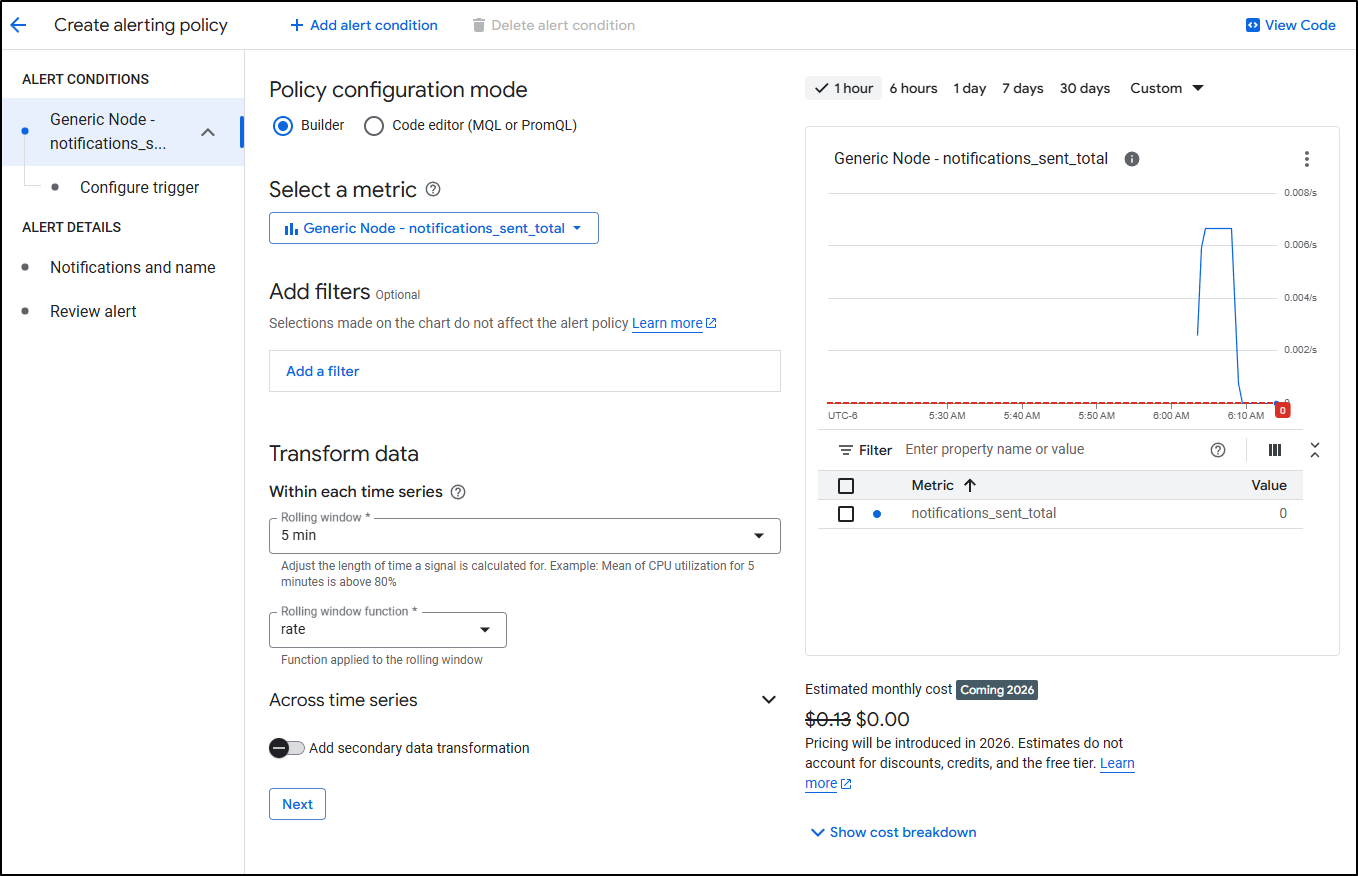Image resolution: width=1358 pixels, height=876 pixels.
Task: Expand the Across time series section
Action: pyautogui.click(x=768, y=700)
